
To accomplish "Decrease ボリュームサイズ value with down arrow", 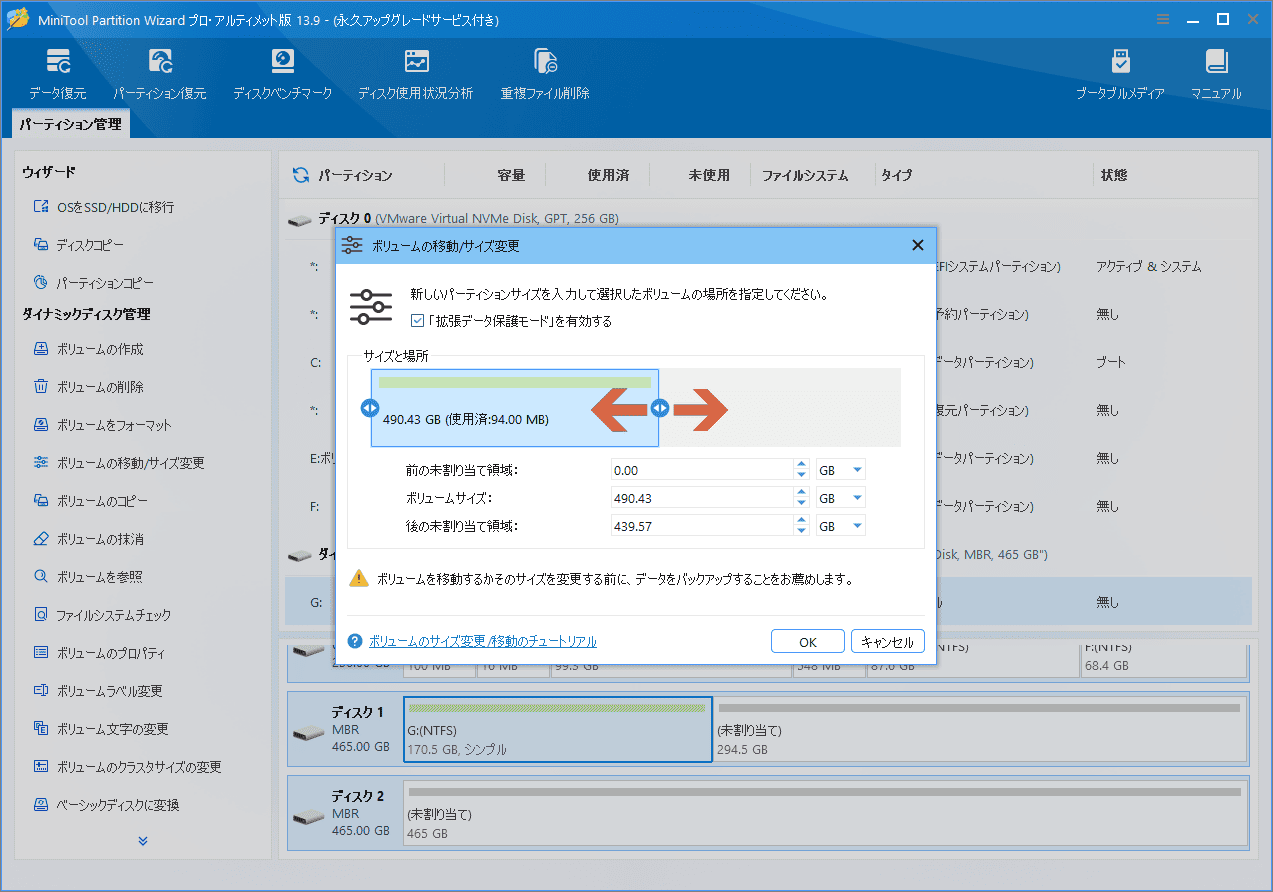I will (801, 503).
